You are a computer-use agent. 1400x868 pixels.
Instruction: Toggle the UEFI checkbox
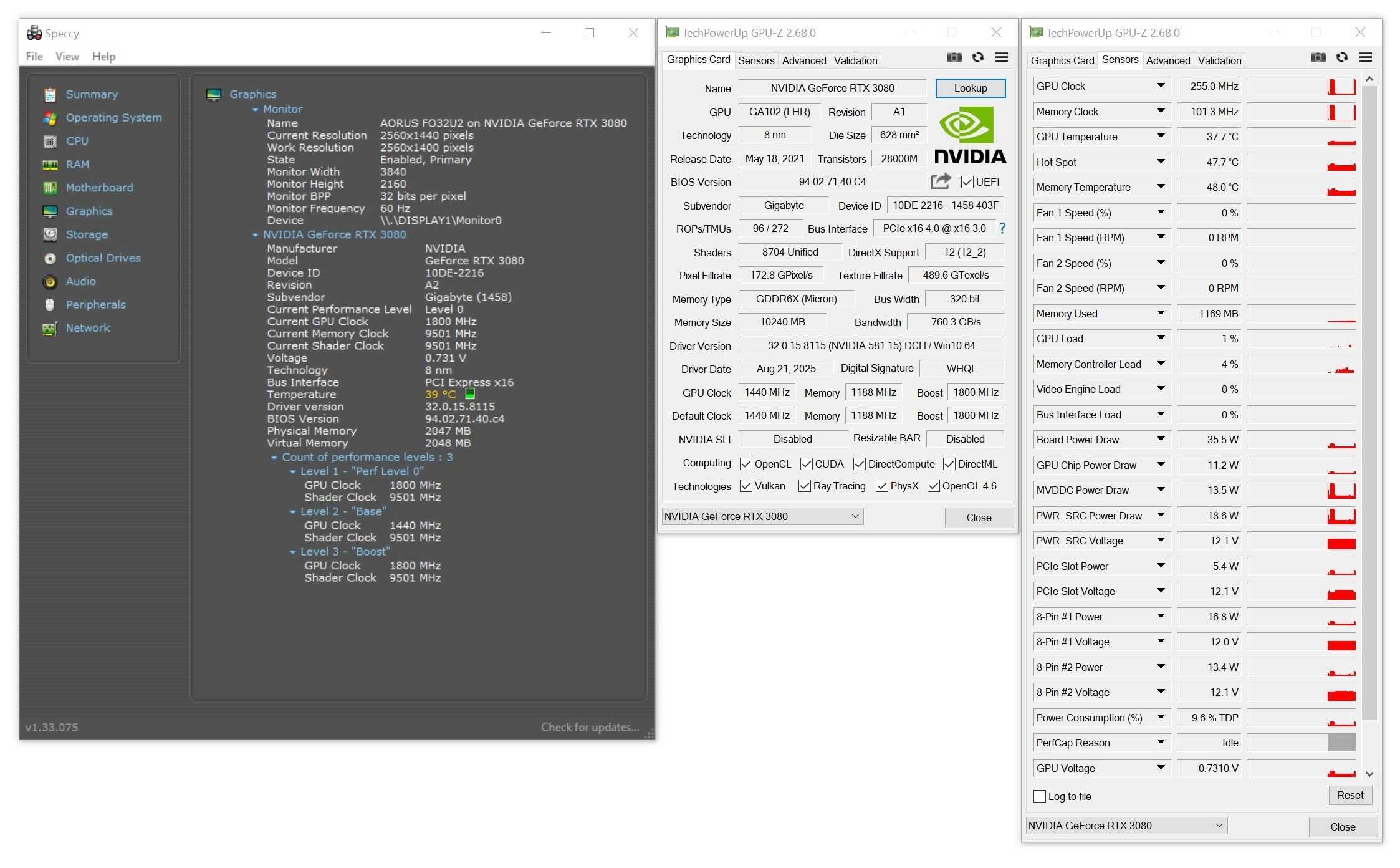pos(967,182)
